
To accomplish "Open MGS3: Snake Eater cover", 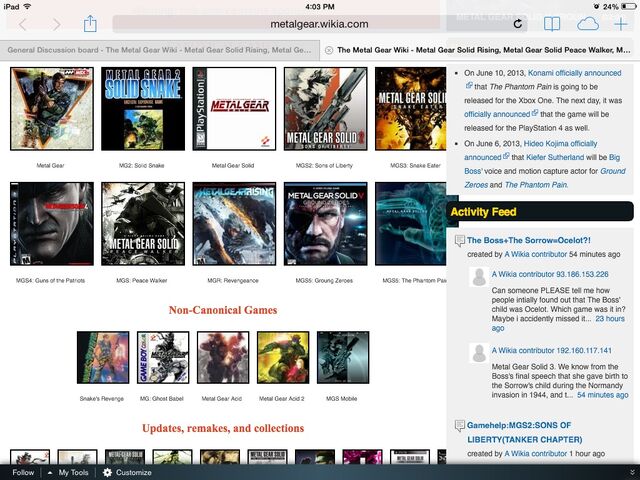I will (411, 109).
